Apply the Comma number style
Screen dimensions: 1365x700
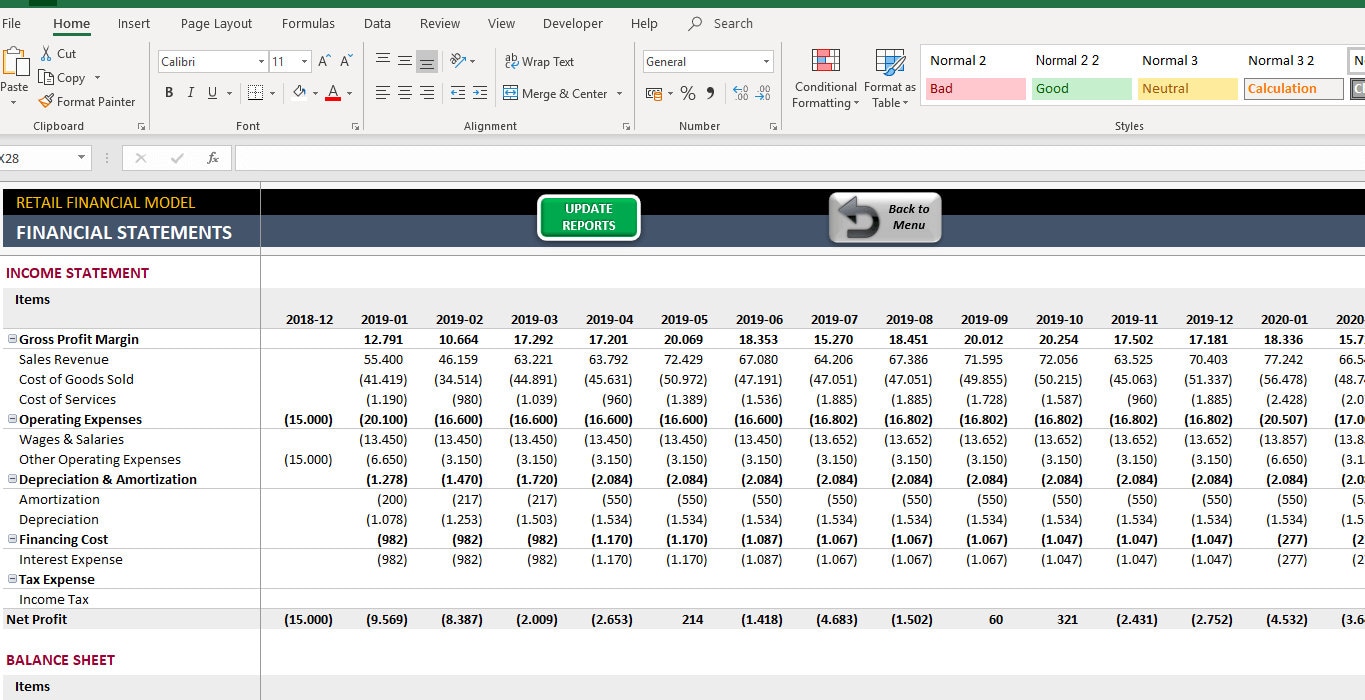click(709, 92)
